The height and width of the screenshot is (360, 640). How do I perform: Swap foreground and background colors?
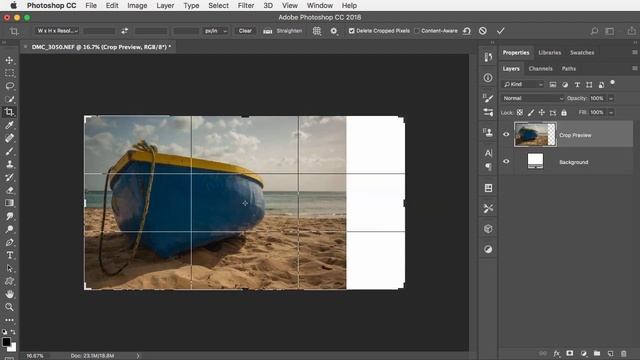pyautogui.click(x=13, y=332)
